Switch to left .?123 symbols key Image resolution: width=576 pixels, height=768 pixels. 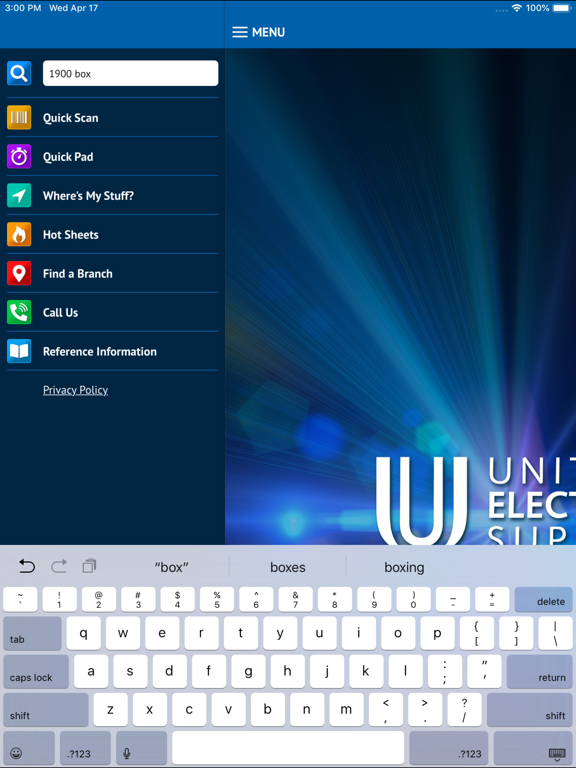tap(85, 748)
